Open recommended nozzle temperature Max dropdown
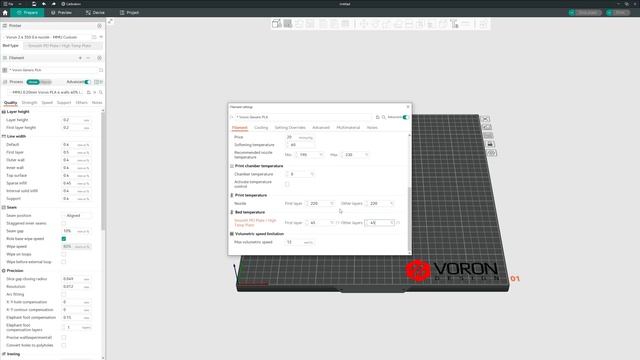 [355, 155]
